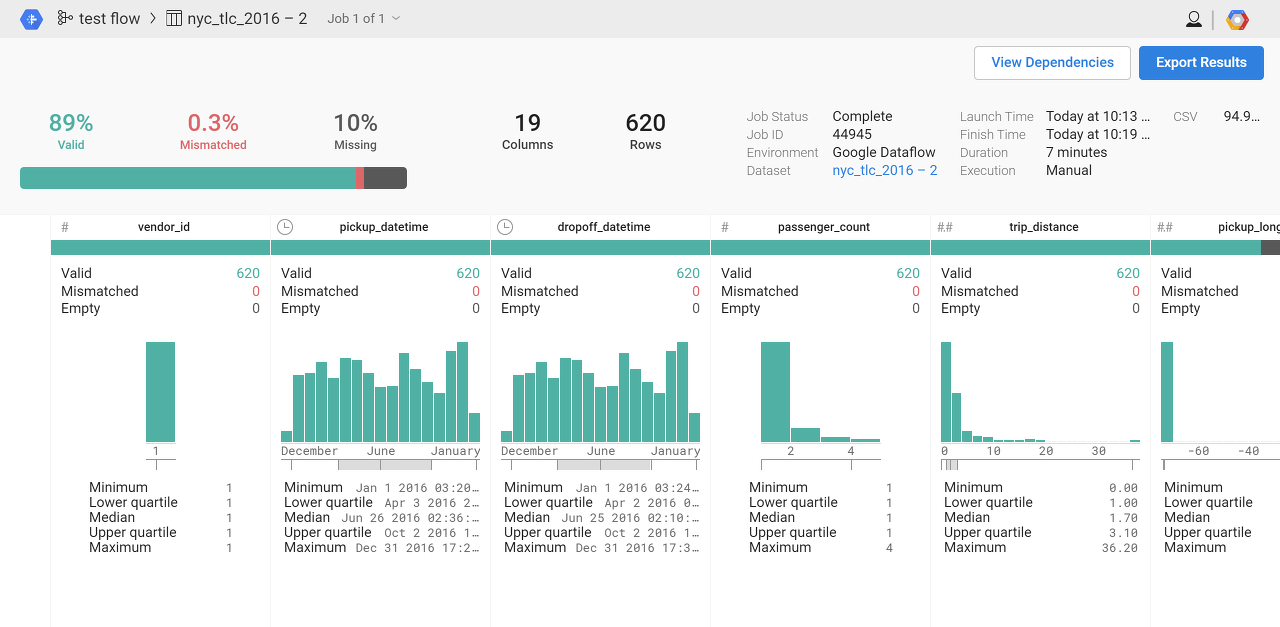The width and height of the screenshot is (1280, 627).
Task: Click the vendor_id histogram bar
Action: (160, 392)
